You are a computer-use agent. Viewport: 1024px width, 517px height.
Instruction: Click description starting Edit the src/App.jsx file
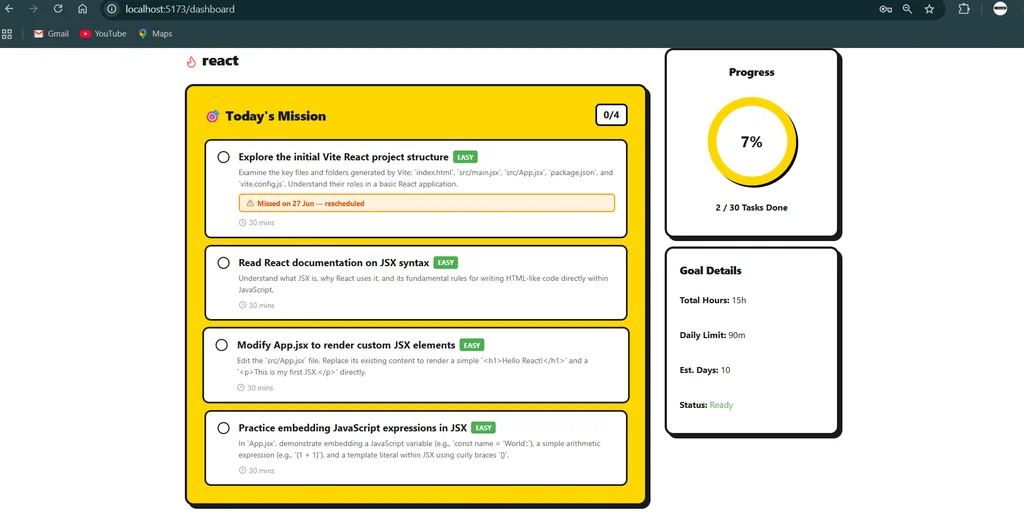tap(413, 366)
